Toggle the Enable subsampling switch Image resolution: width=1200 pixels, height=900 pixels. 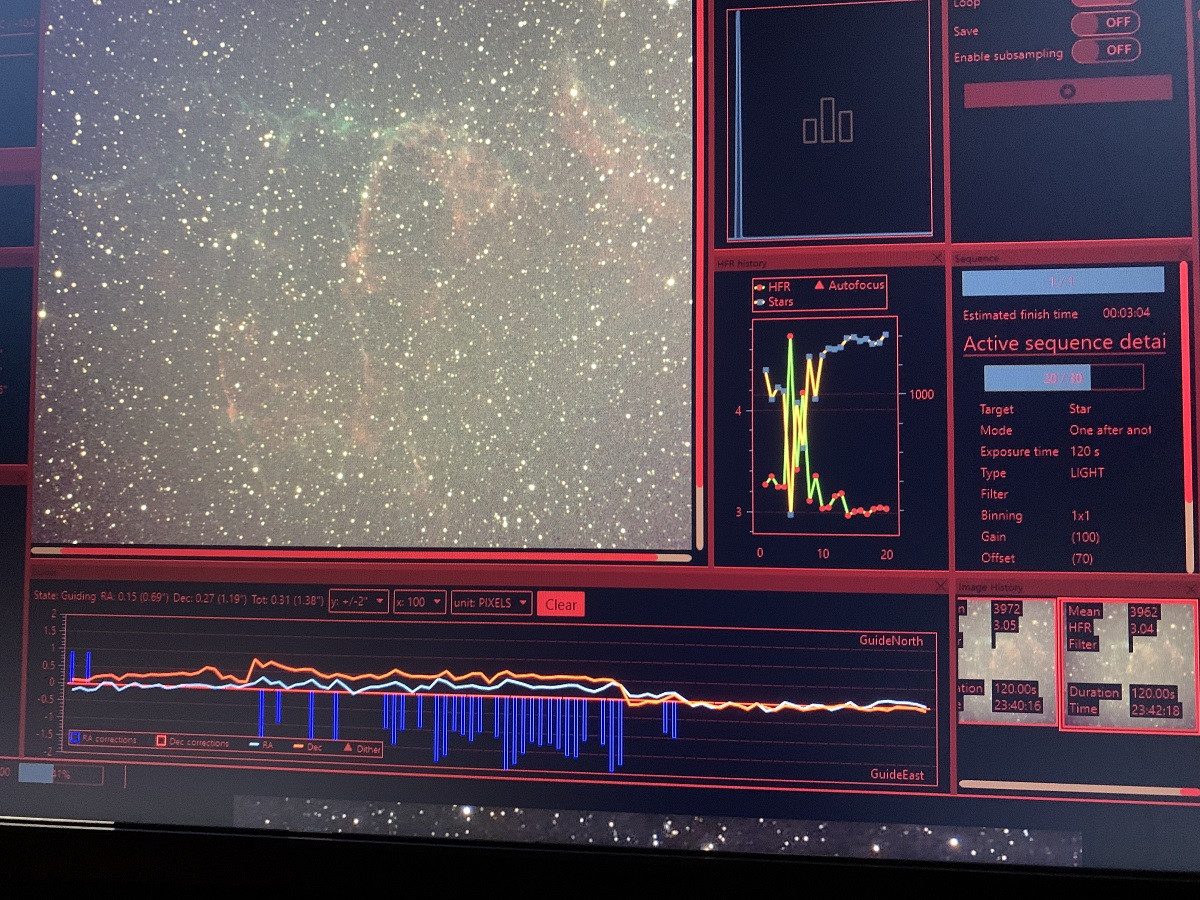pyautogui.click(x=1106, y=49)
